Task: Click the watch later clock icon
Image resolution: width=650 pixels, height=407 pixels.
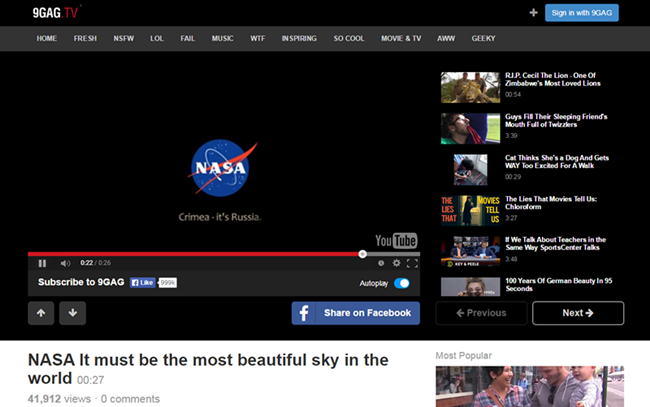Action: pyautogui.click(x=381, y=263)
